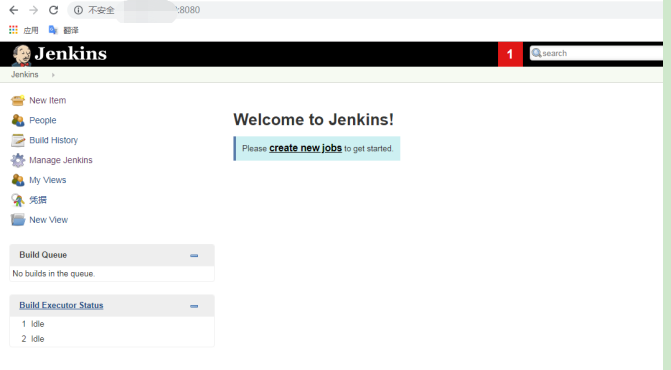The image size is (671, 370).
Task: Click the Jenkins butler logo
Action: pyautogui.click(x=21, y=55)
